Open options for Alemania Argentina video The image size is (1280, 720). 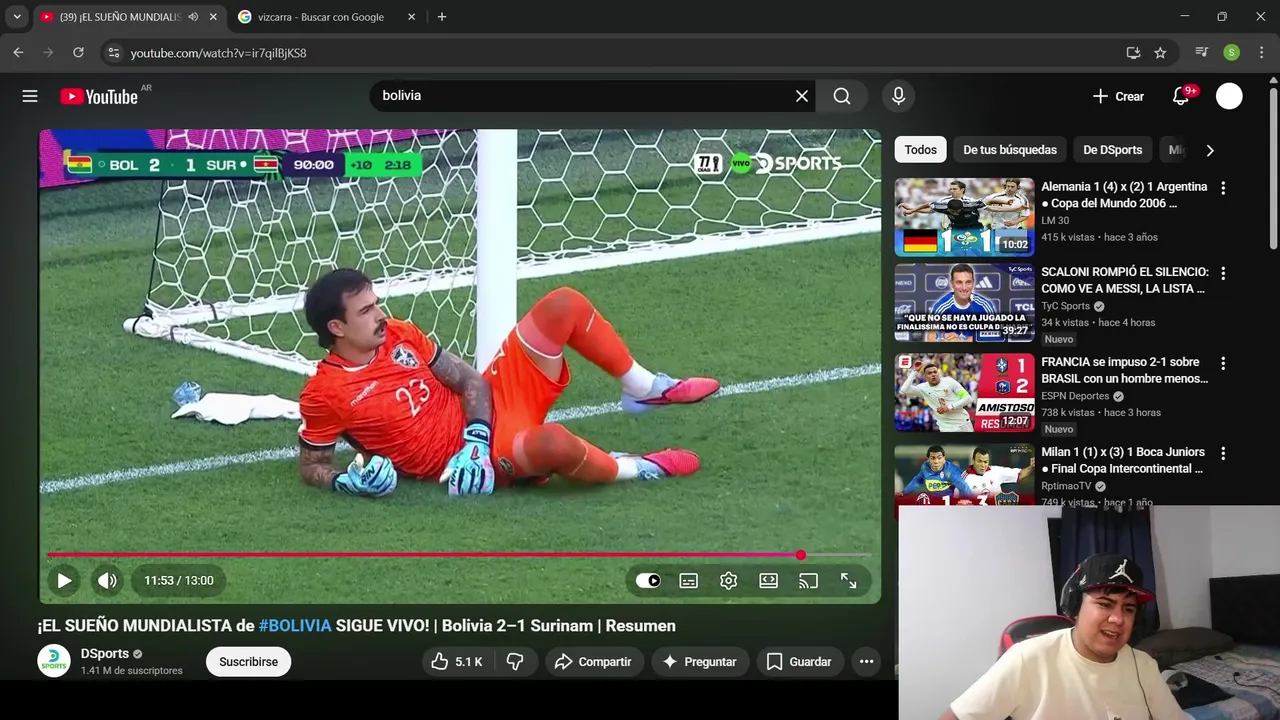(x=1222, y=188)
